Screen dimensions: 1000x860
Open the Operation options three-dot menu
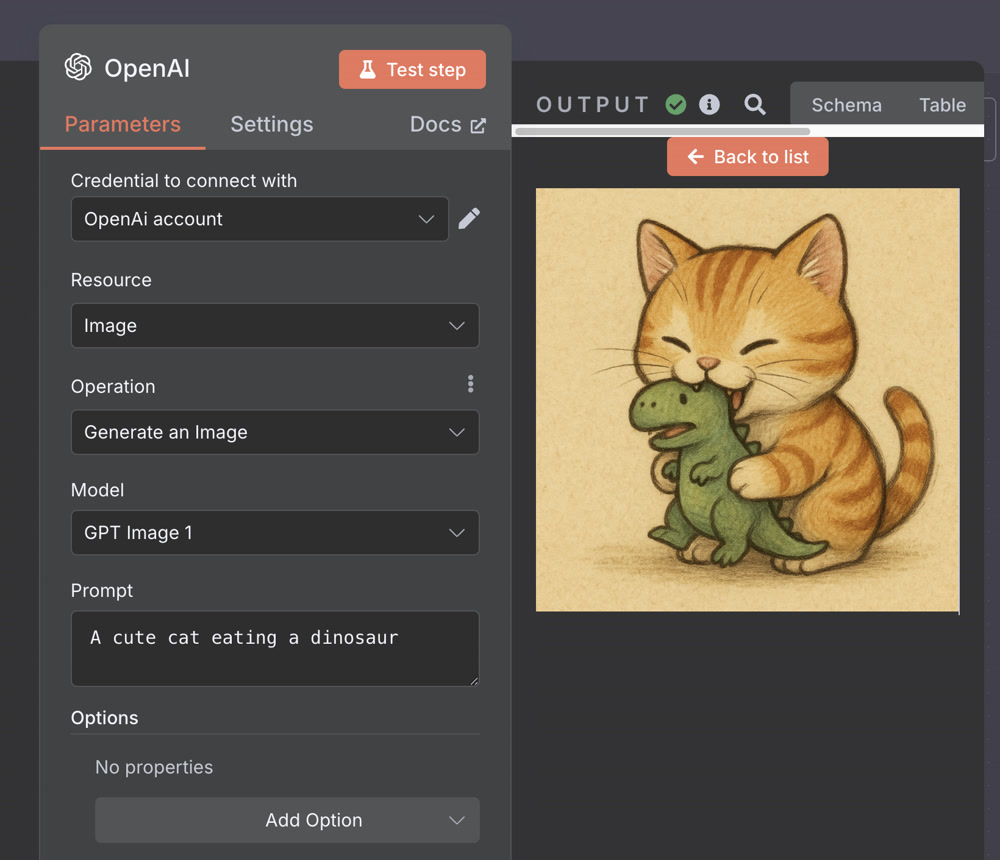point(470,383)
